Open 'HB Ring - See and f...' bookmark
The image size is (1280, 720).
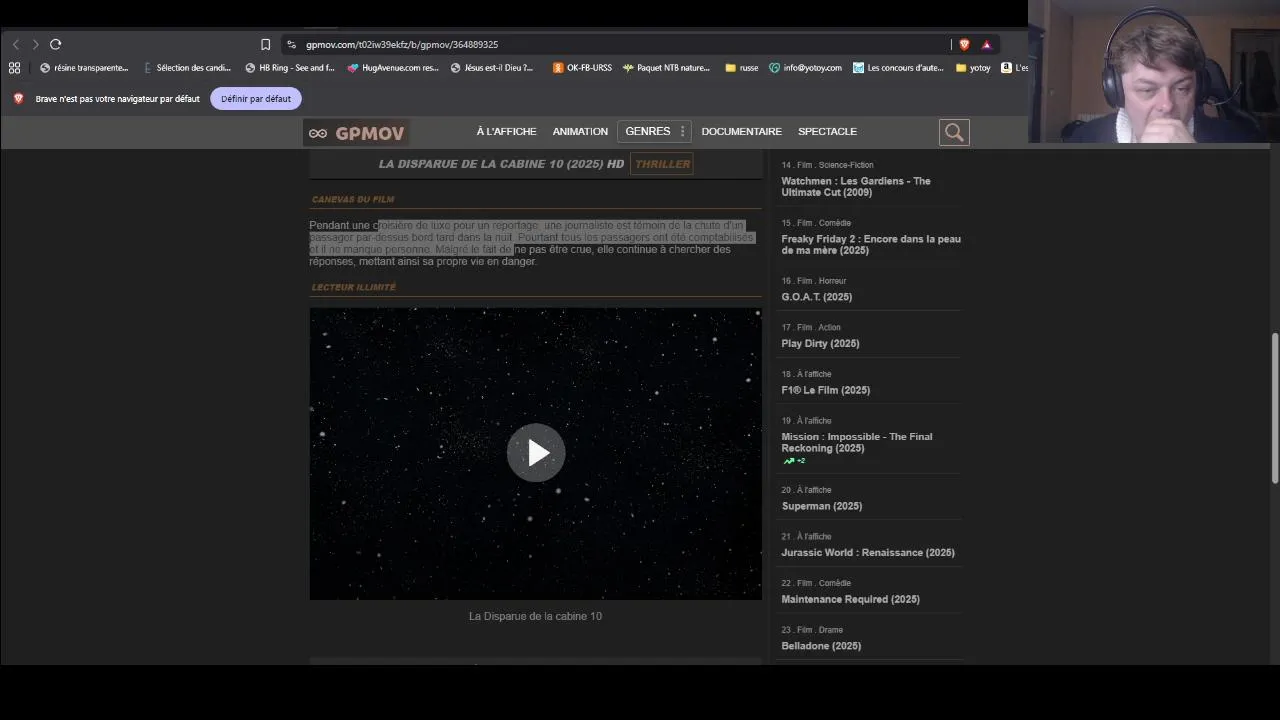point(290,68)
